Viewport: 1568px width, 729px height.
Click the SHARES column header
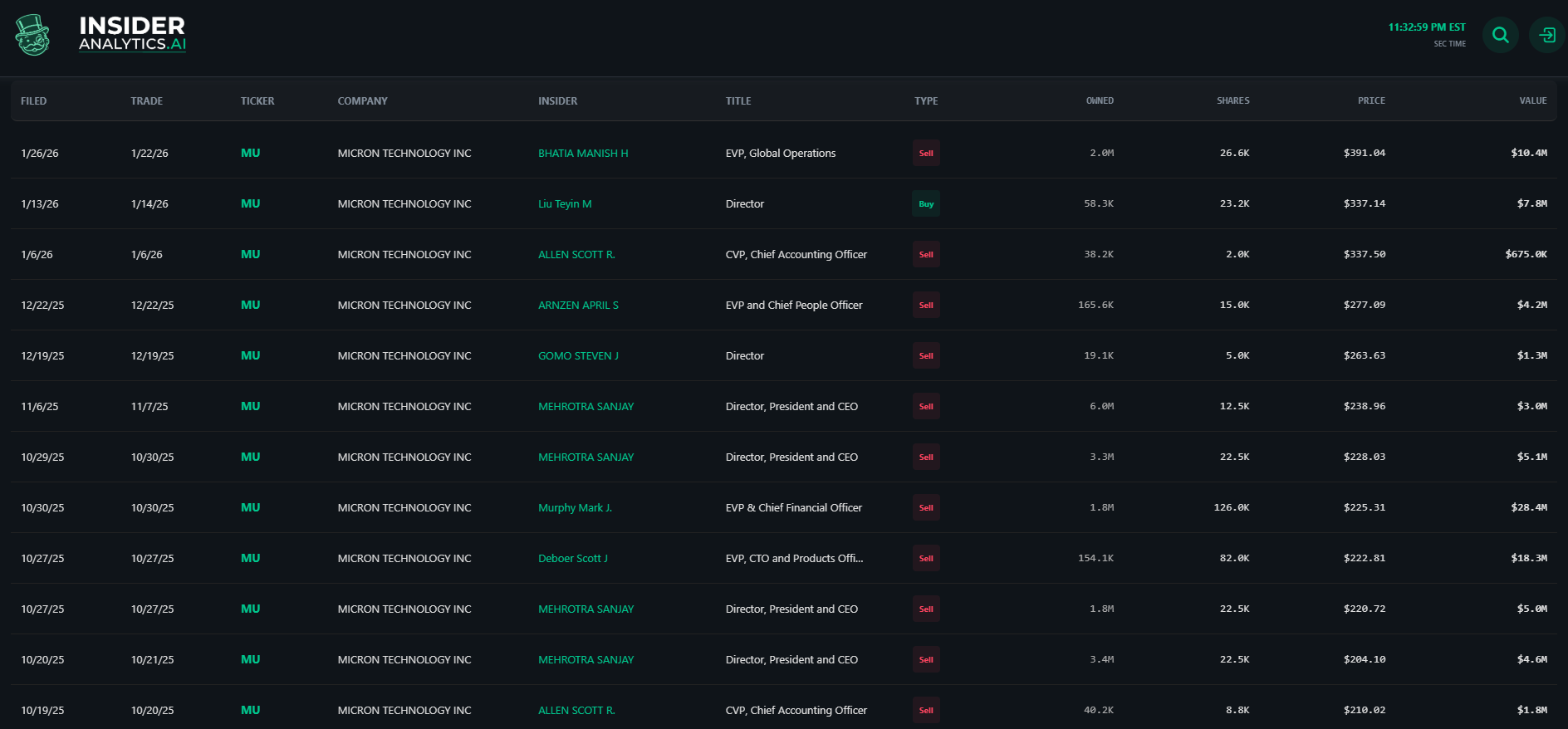coord(1232,101)
